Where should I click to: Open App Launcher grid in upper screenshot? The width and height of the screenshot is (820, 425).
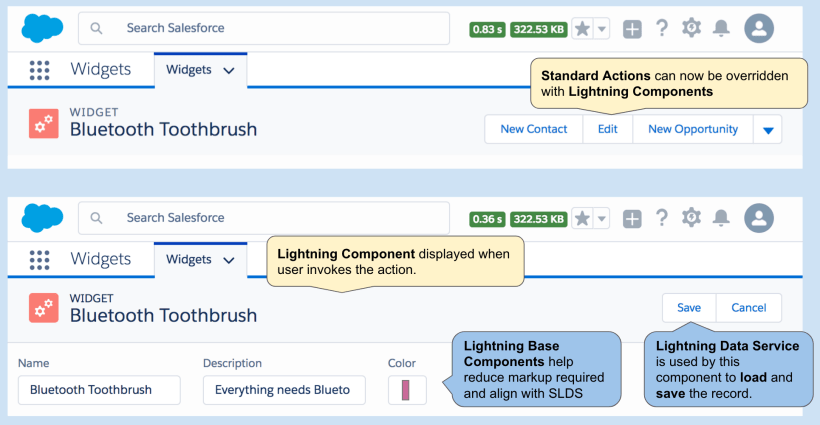tap(39, 70)
